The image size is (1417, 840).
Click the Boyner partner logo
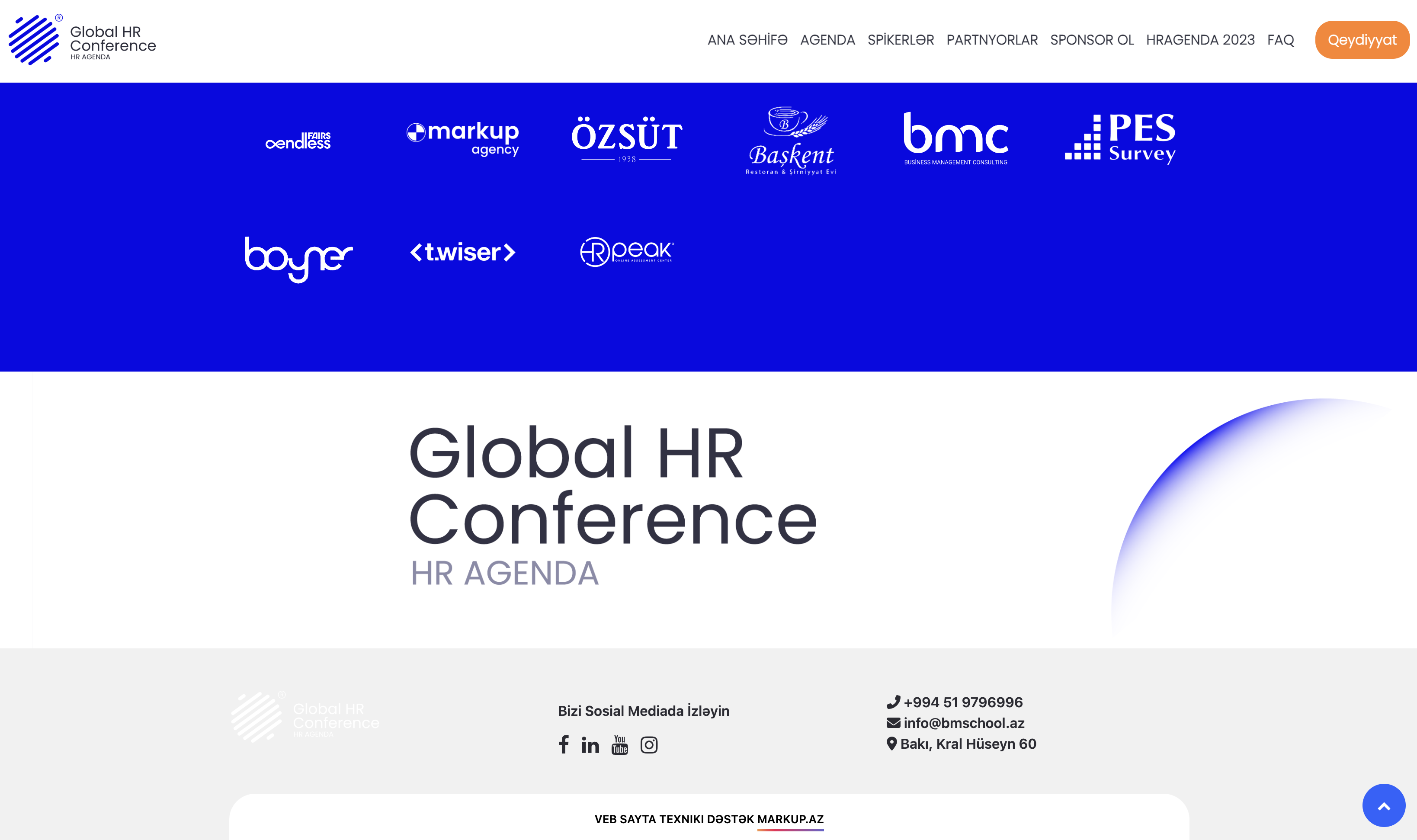[x=298, y=258]
